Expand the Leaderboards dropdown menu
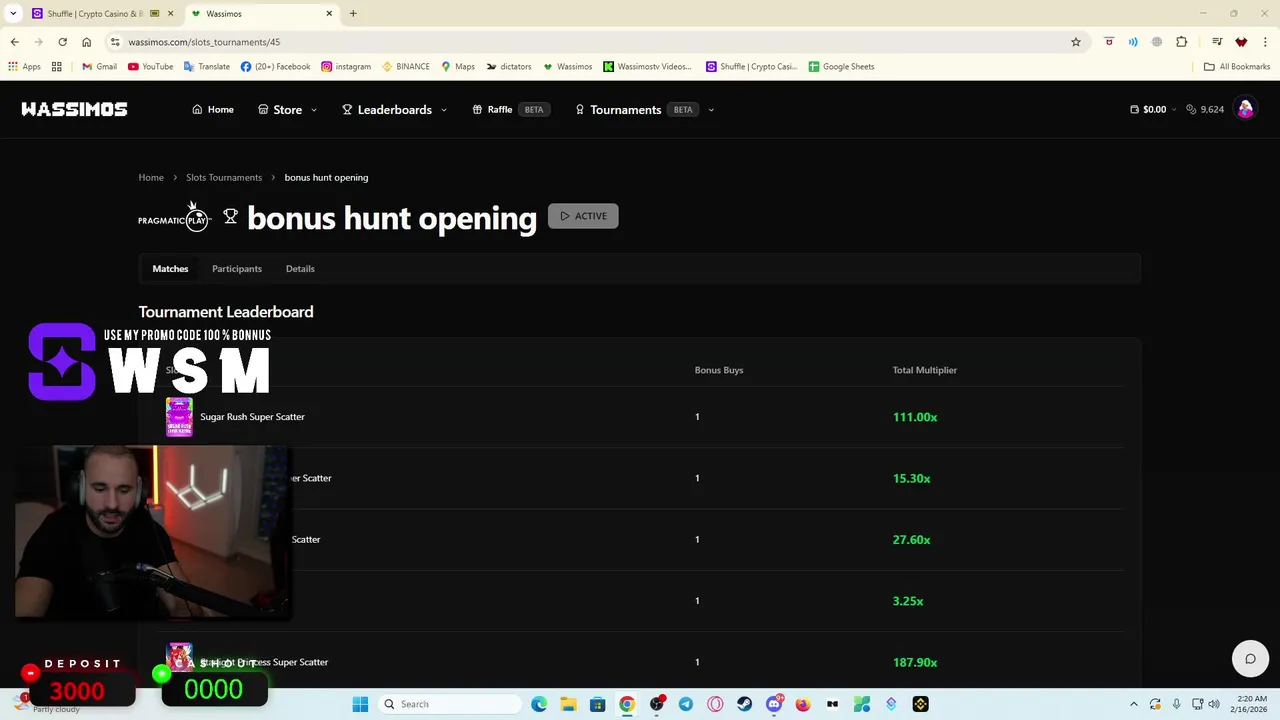This screenshot has width=1280, height=720. click(x=394, y=109)
